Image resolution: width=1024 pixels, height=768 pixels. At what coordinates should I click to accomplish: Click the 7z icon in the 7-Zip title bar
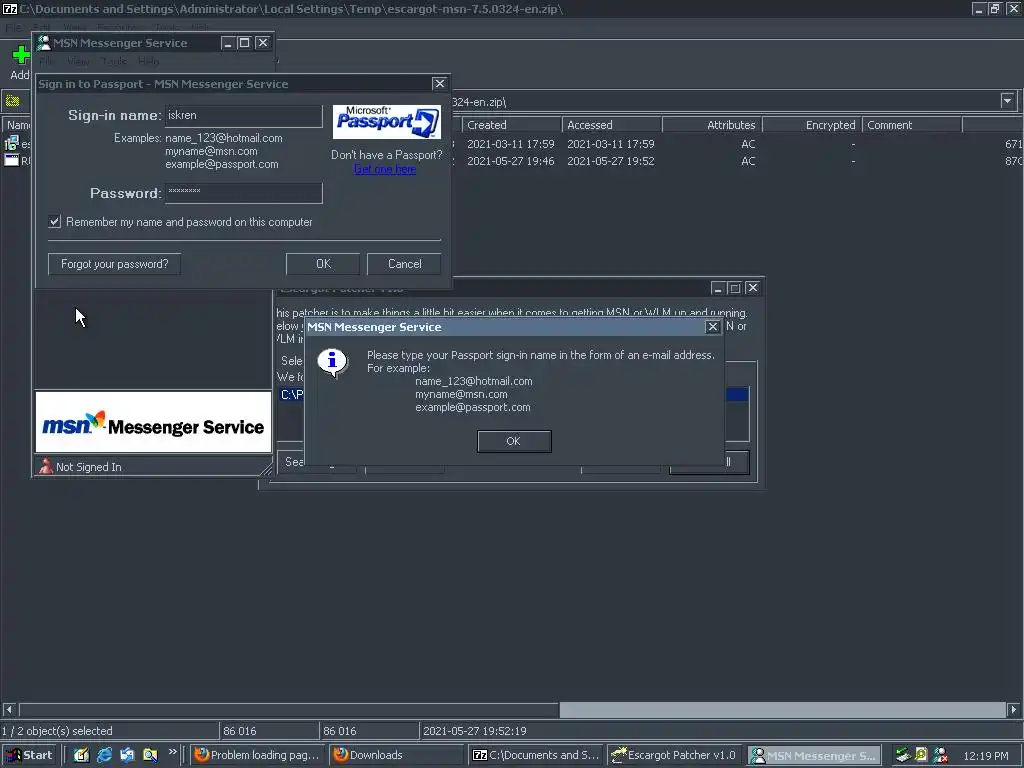(x=9, y=9)
